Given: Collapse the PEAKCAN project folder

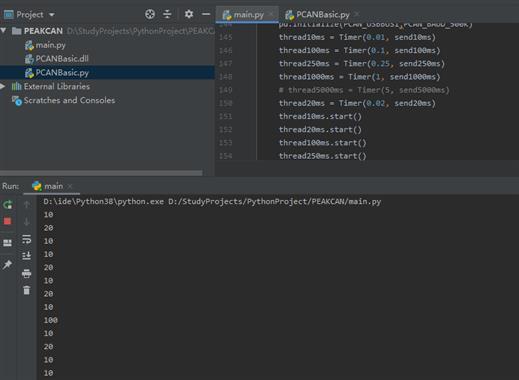Looking at the screenshot, I should 4,31.
